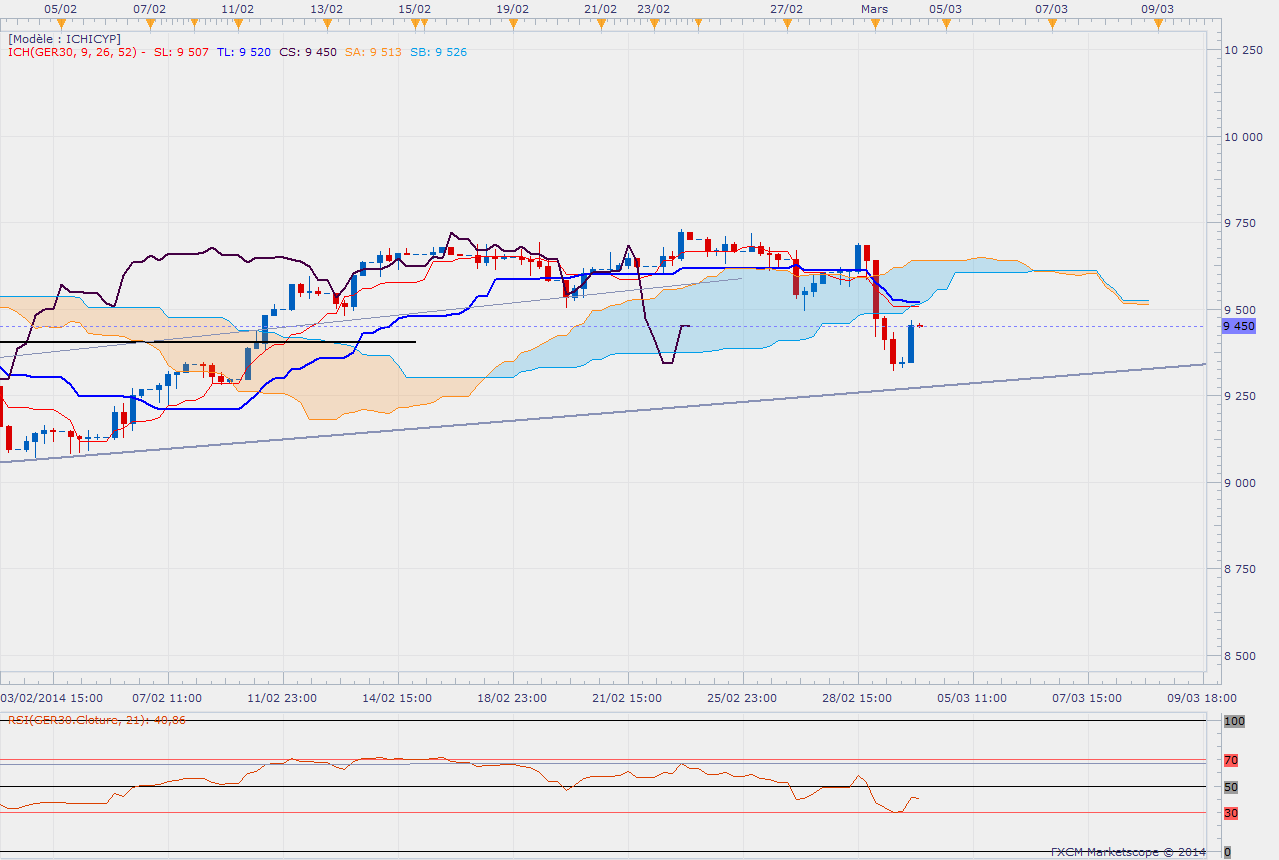Click the orange marker below 21/02
Image resolution: width=1279 pixels, height=860 pixels.
coord(600,23)
